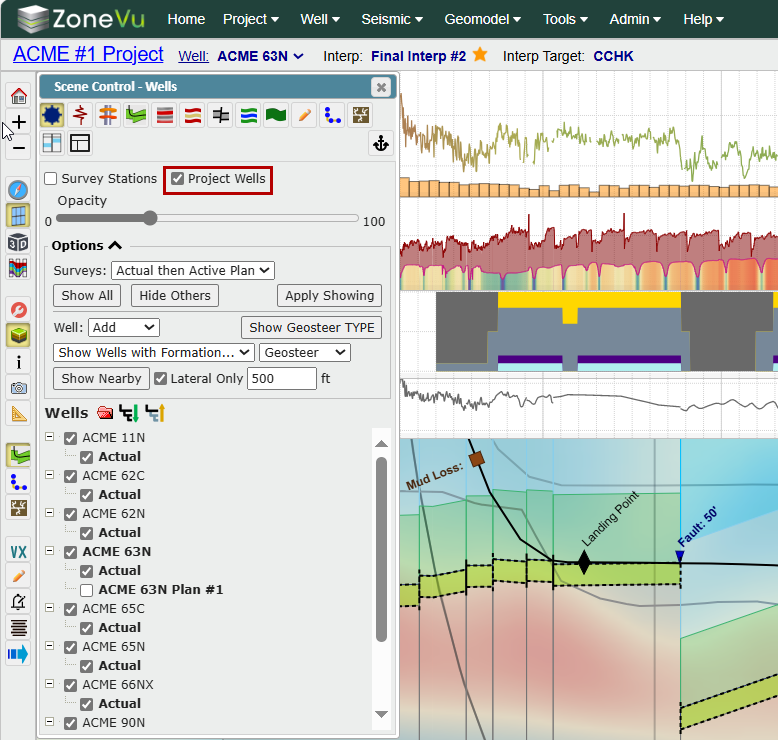778x740 pixels.
Task: Open the Project menu
Action: [x=251, y=19]
